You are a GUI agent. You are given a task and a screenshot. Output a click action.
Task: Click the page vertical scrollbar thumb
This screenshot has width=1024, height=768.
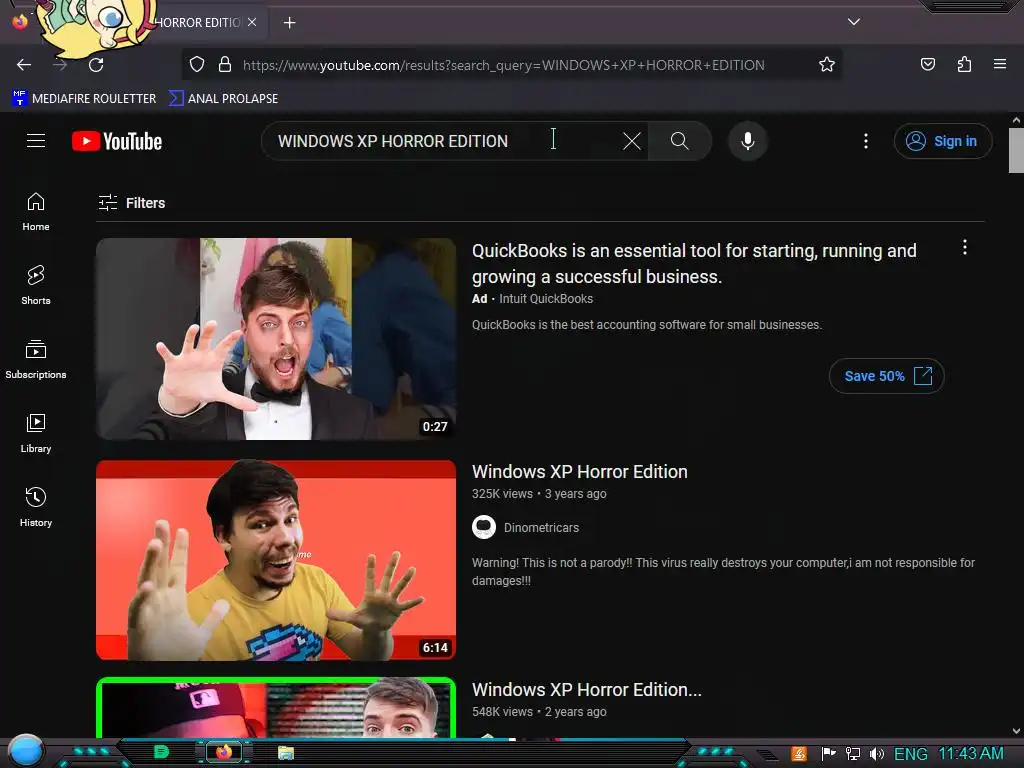tap(1016, 150)
